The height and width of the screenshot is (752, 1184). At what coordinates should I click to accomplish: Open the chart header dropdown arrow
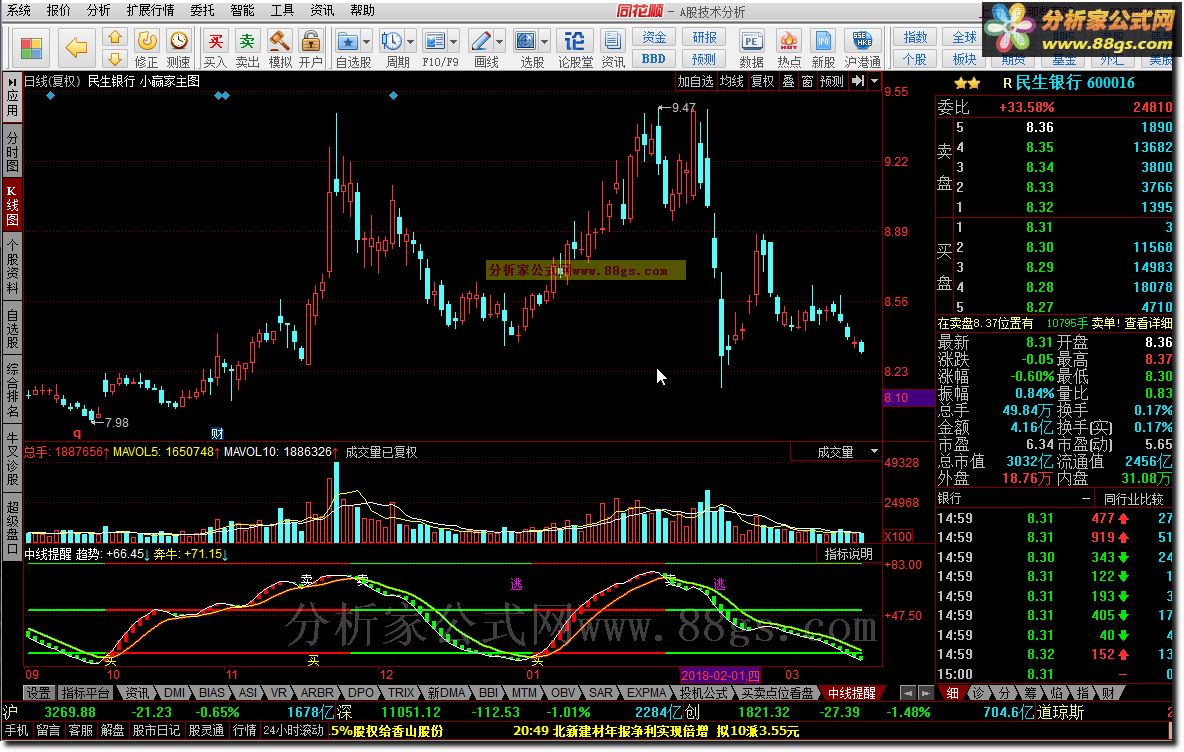(x=874, y=81)
